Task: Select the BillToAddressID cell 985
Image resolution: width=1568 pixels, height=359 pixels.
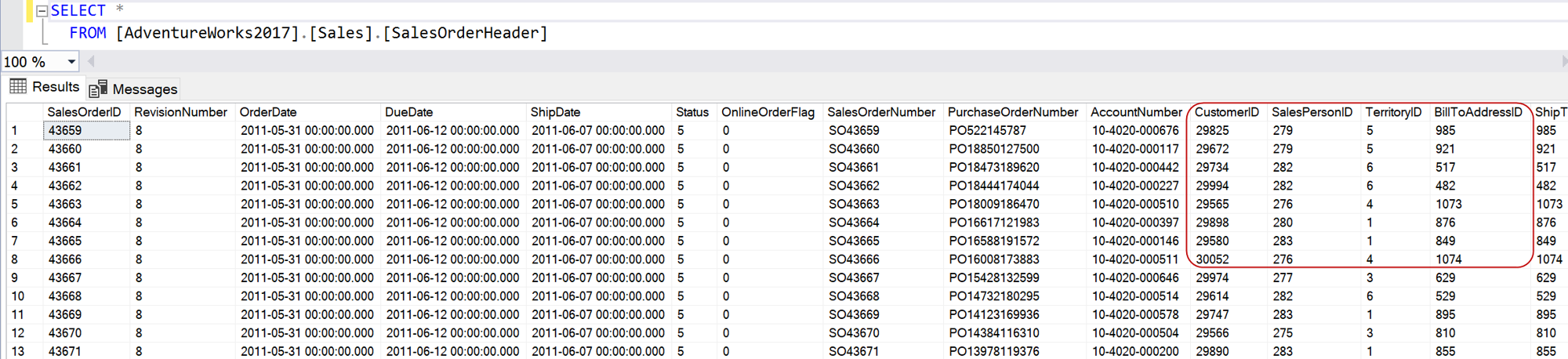Action: click(x=1480, y=131)
